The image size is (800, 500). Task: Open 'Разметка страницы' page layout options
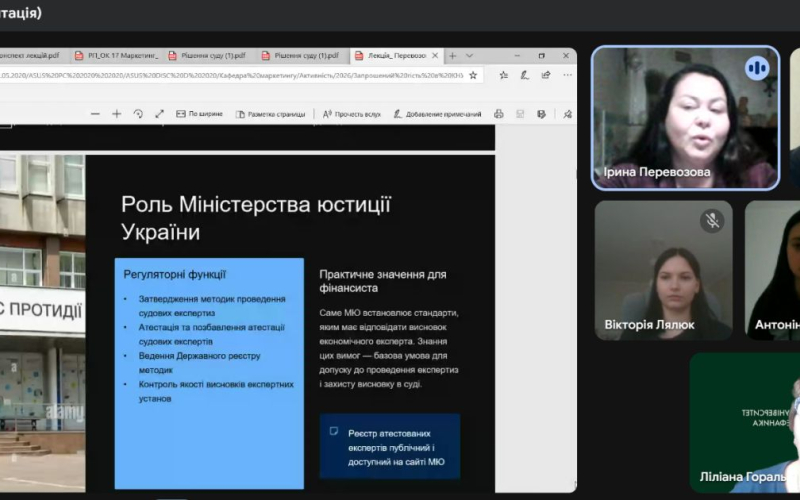[270, 114]
